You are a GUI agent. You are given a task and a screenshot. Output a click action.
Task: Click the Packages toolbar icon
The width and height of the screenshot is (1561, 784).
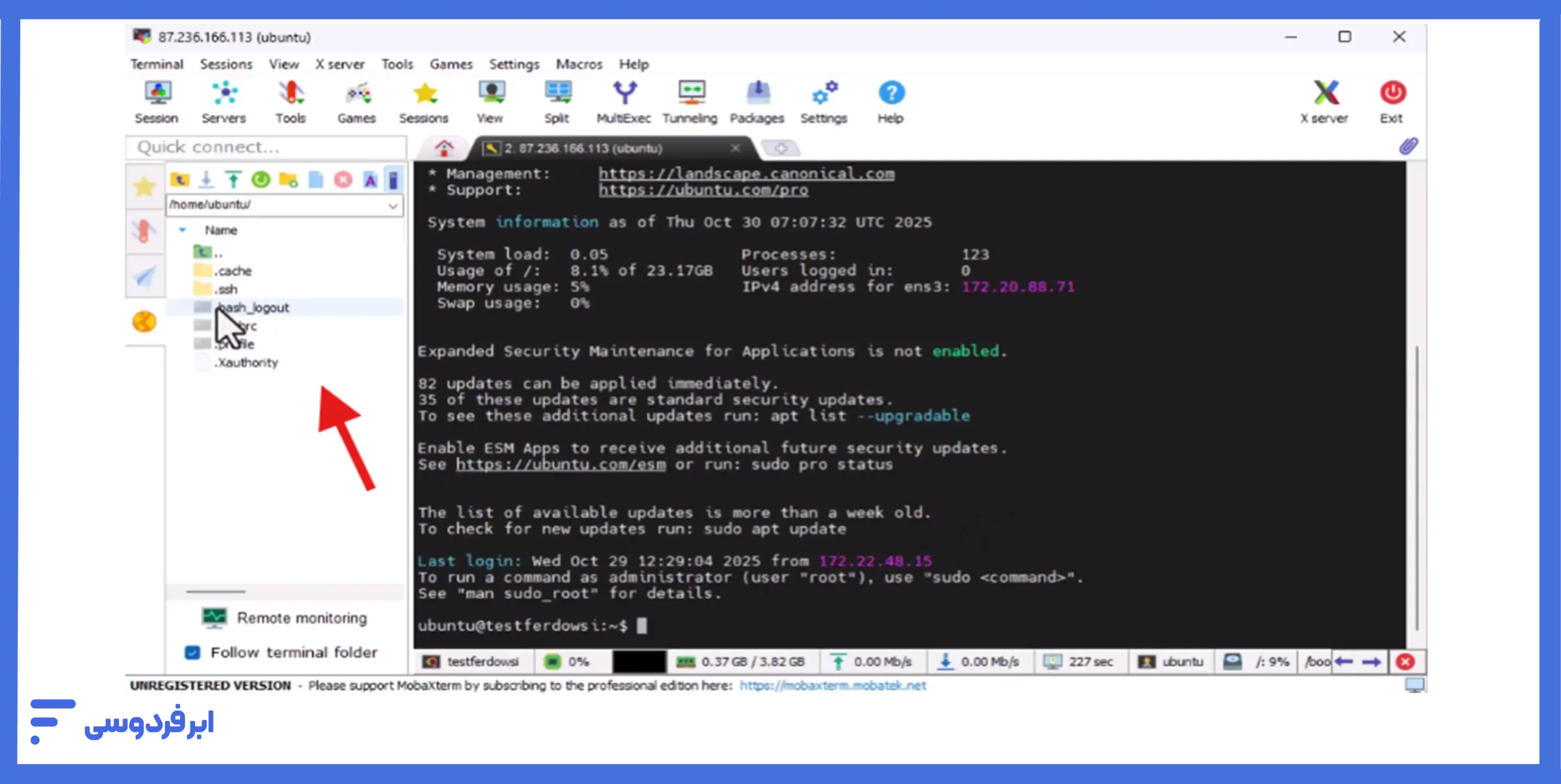click(x=757, y=101)
